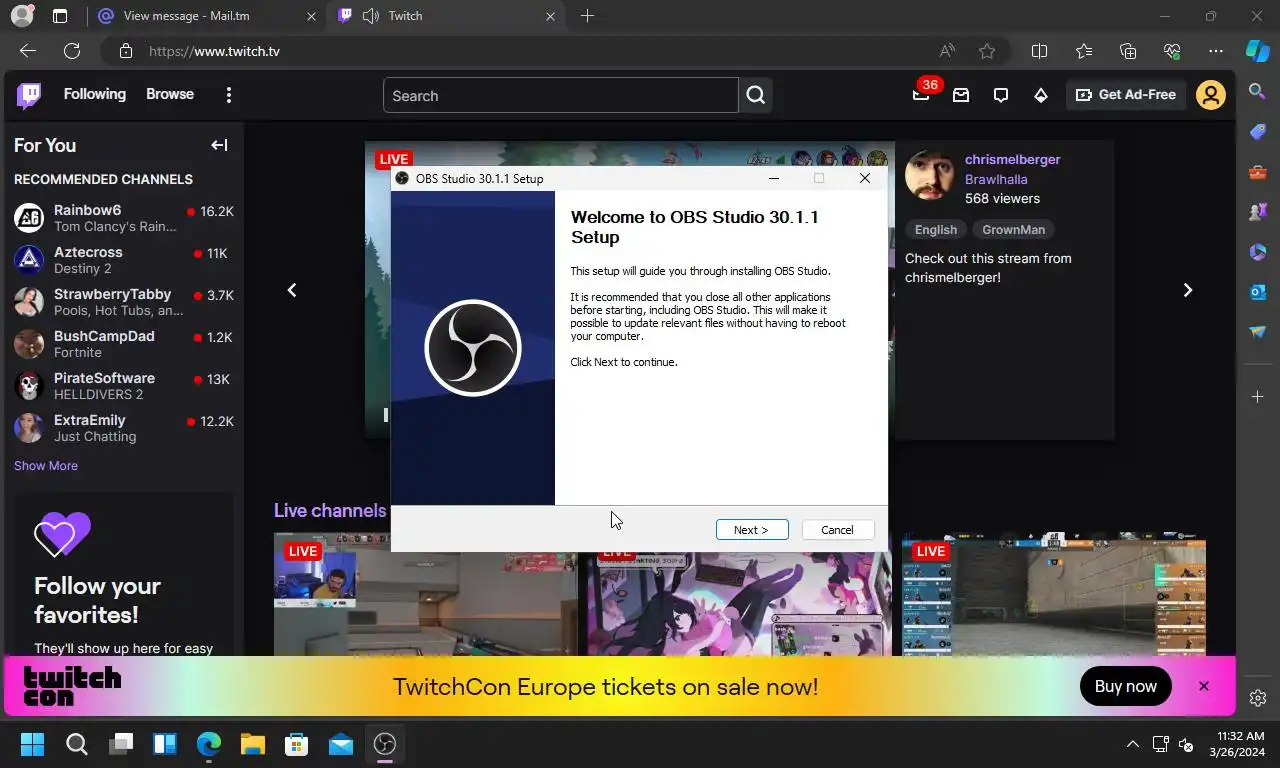Close the TwitchCon banner with X
Screen dimensions: 1280x768
(1204, 686)
